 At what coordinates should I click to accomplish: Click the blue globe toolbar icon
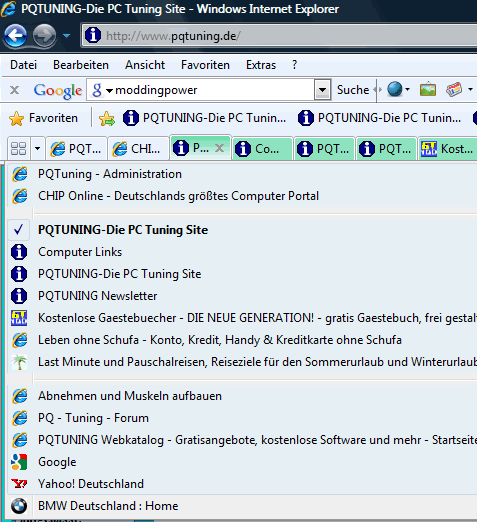pyautogui.click(x=395, y=89)
